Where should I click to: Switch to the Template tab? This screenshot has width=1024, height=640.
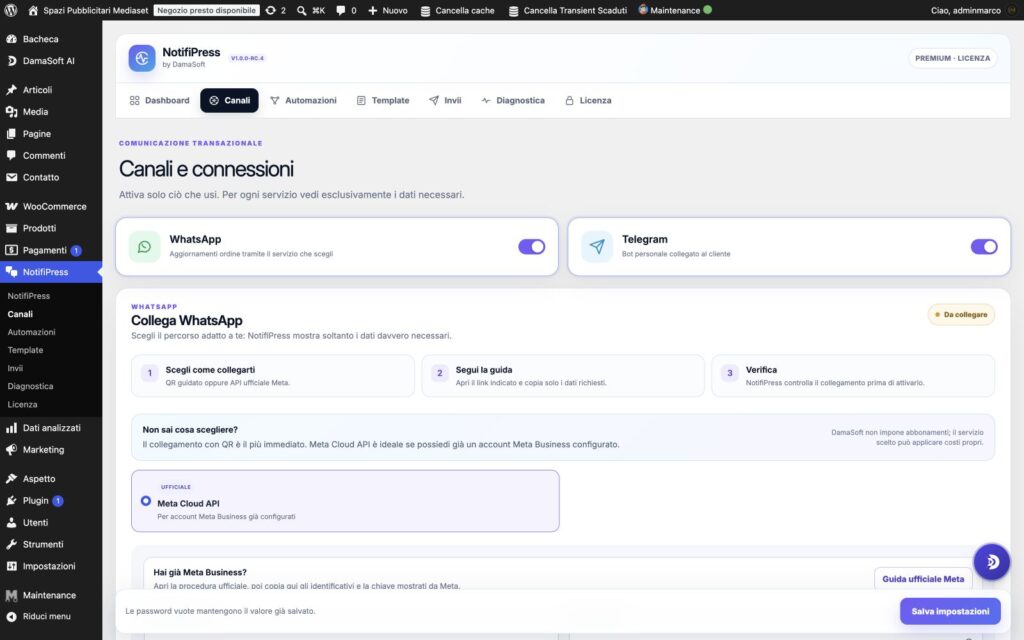[x=383, y=101]
